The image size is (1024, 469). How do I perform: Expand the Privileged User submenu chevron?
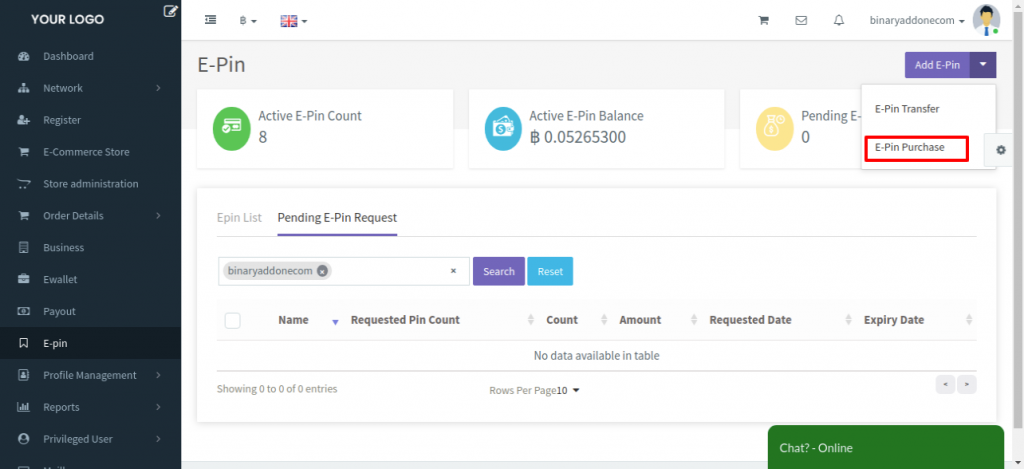click(159, 439)
